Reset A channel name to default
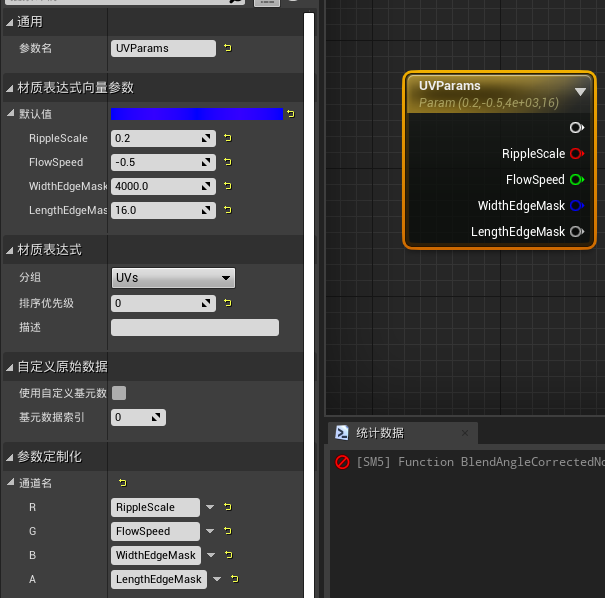605x598 pixels. 235,579
